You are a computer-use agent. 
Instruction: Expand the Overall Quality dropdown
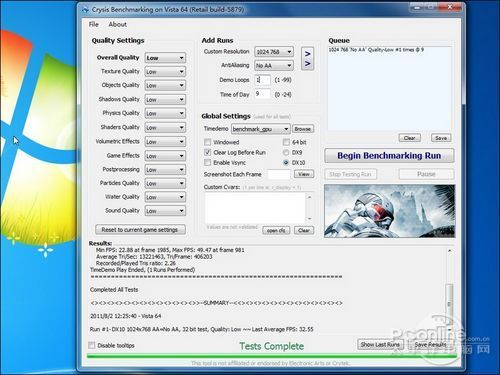click(x=165, y=58)
